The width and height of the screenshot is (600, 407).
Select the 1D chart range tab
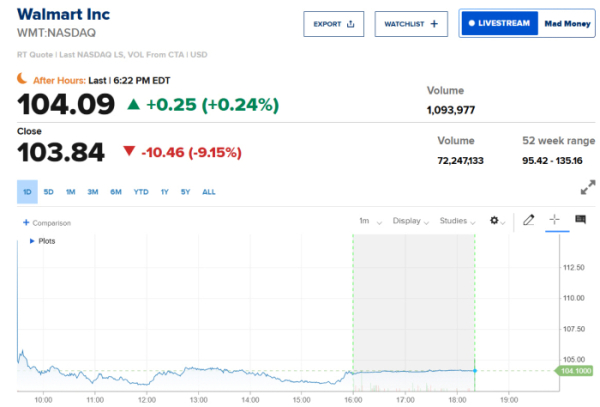point(27,192)
